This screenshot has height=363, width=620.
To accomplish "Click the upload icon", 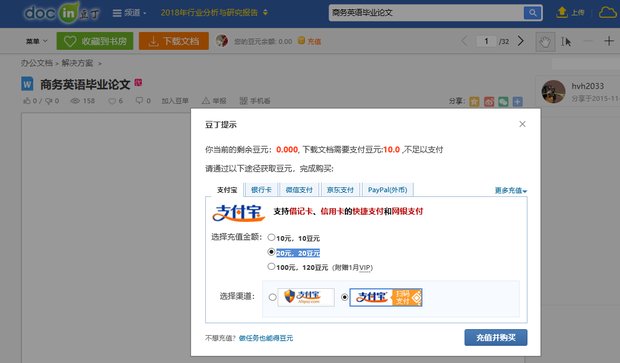I will [x=561, y=12].
